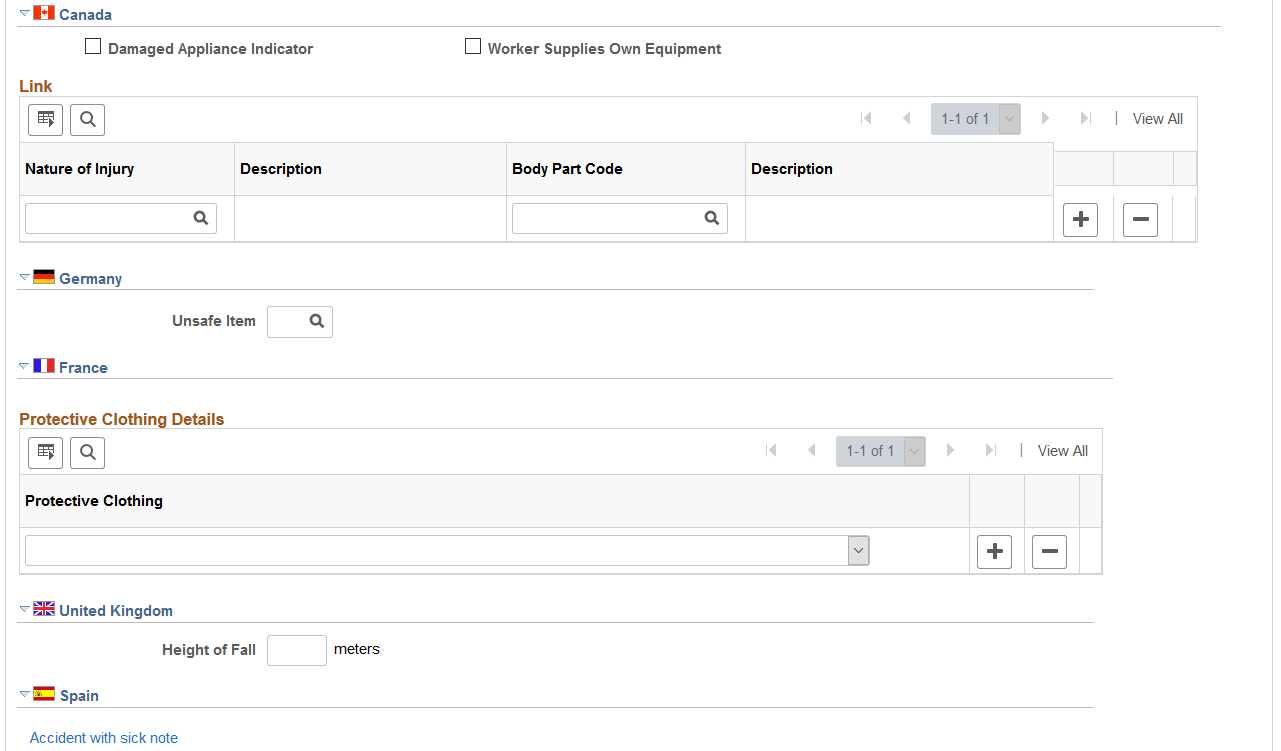Image resolution: width=1281 pixels, height=751 pixels.
Task: Check Worker Supplies Own Equipment box
Action: [x=473, y=46]
